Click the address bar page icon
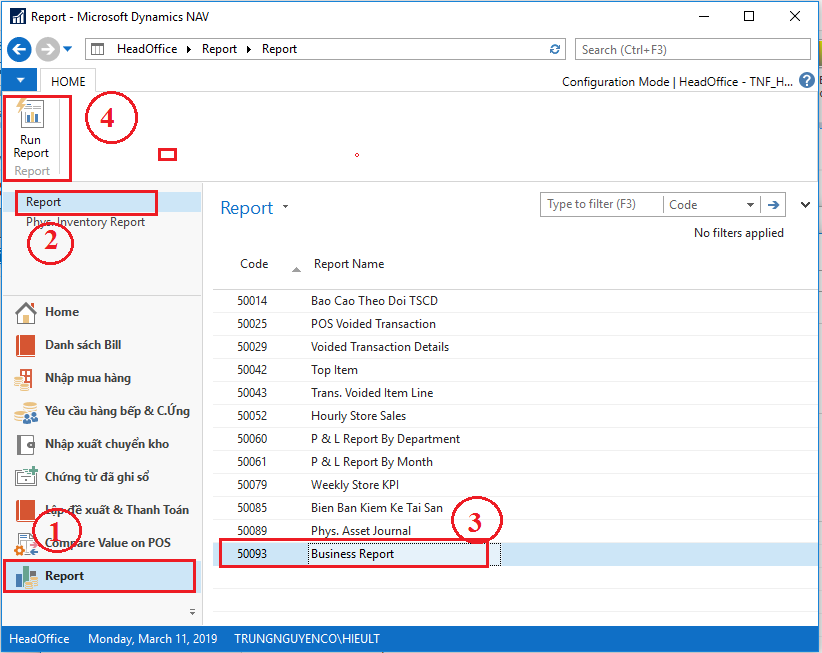822x653 pixels. [98, 49]
